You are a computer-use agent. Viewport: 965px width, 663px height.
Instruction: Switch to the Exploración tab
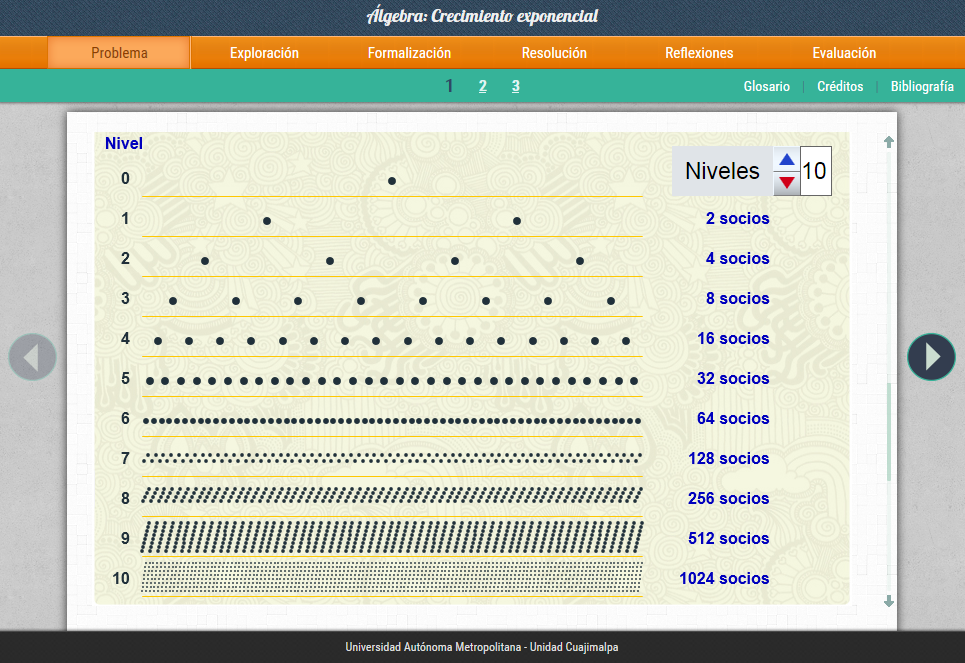coord(264,53)
